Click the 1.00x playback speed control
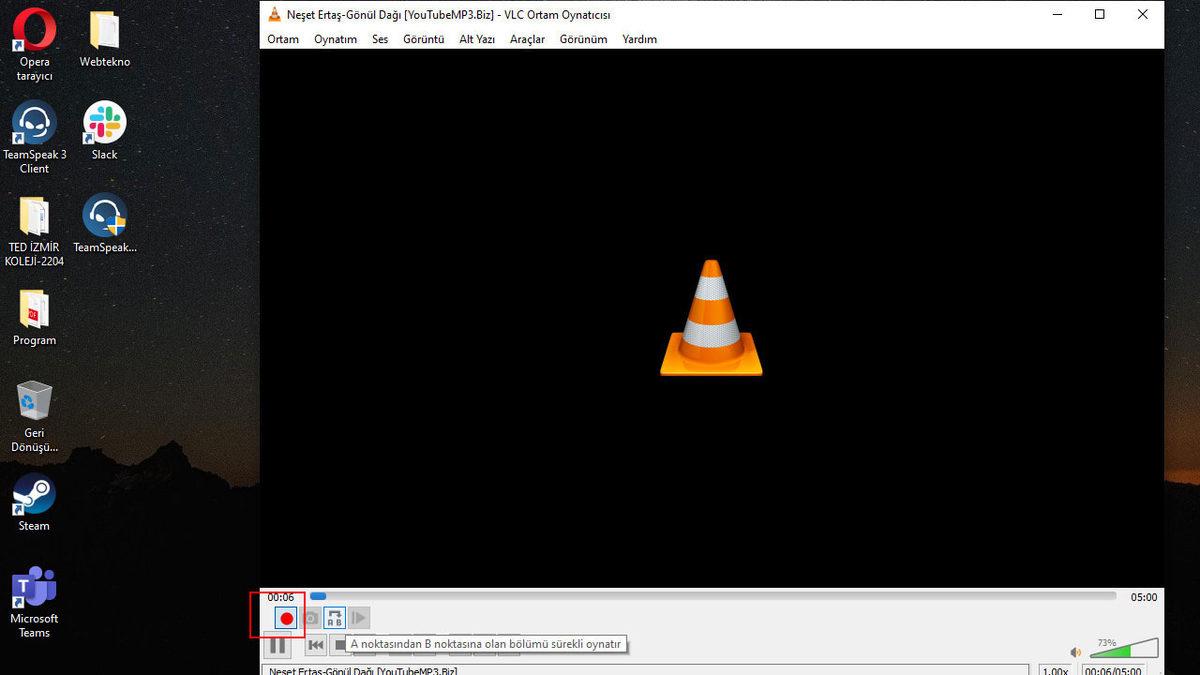This screenshot has width=1200, height=675. [x=1057, y=670]
